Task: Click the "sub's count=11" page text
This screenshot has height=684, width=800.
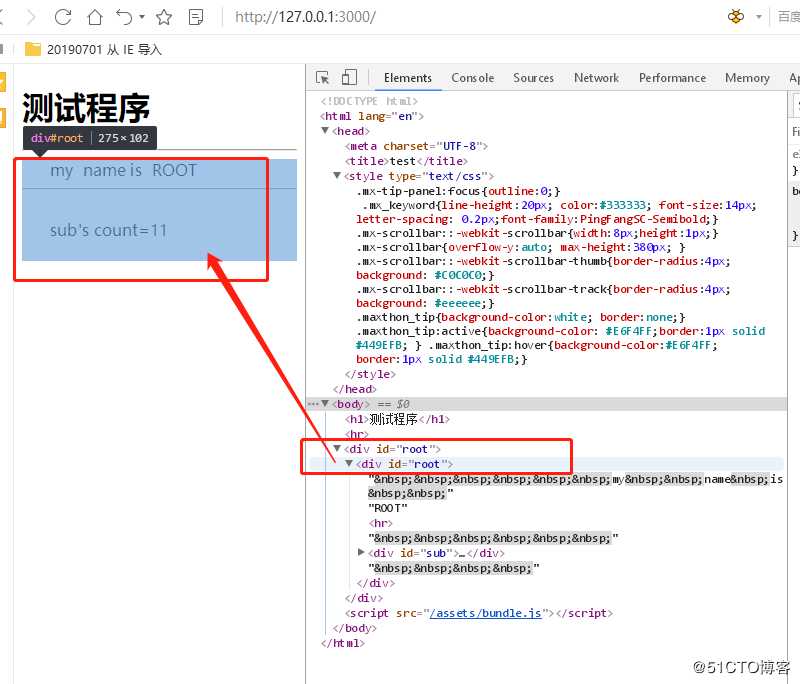Action: tap(108, 230)
